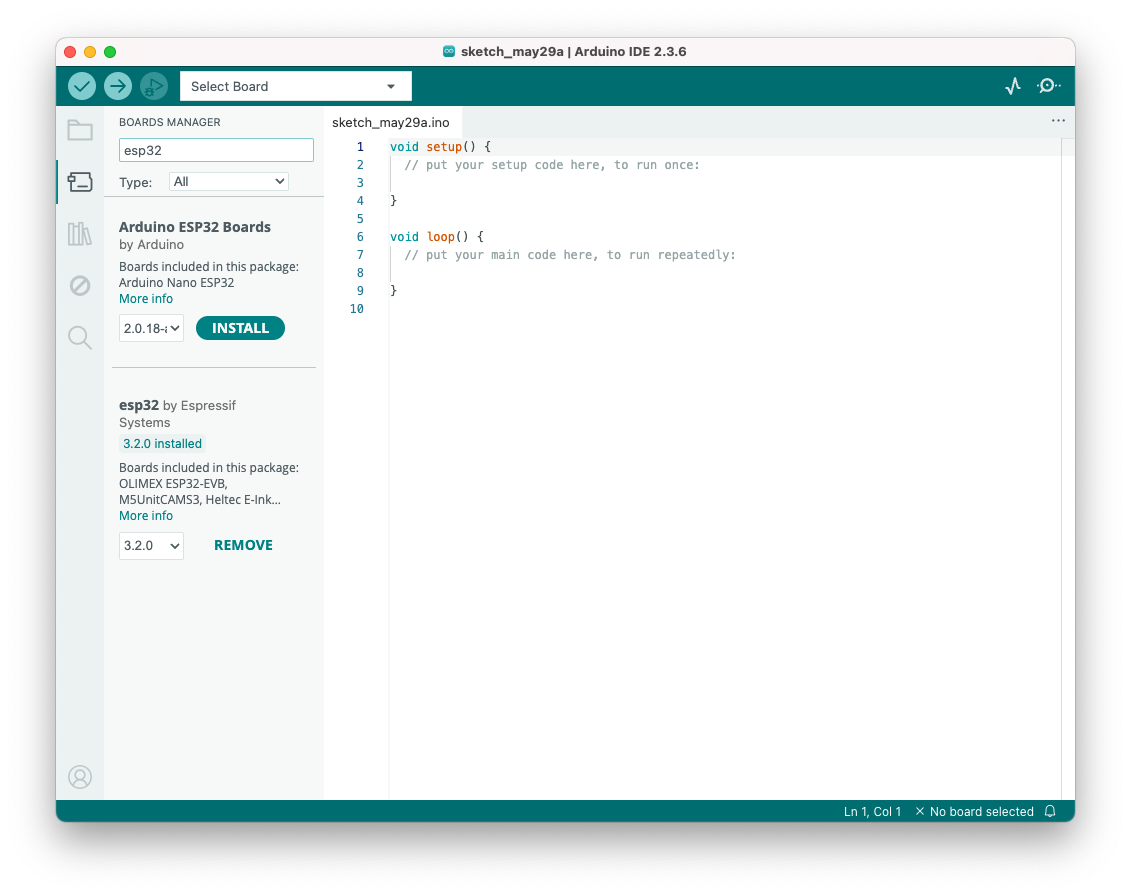Click the green zoom window button
The width and height of the screenshot is (1131, 896).
pos(110,52)
